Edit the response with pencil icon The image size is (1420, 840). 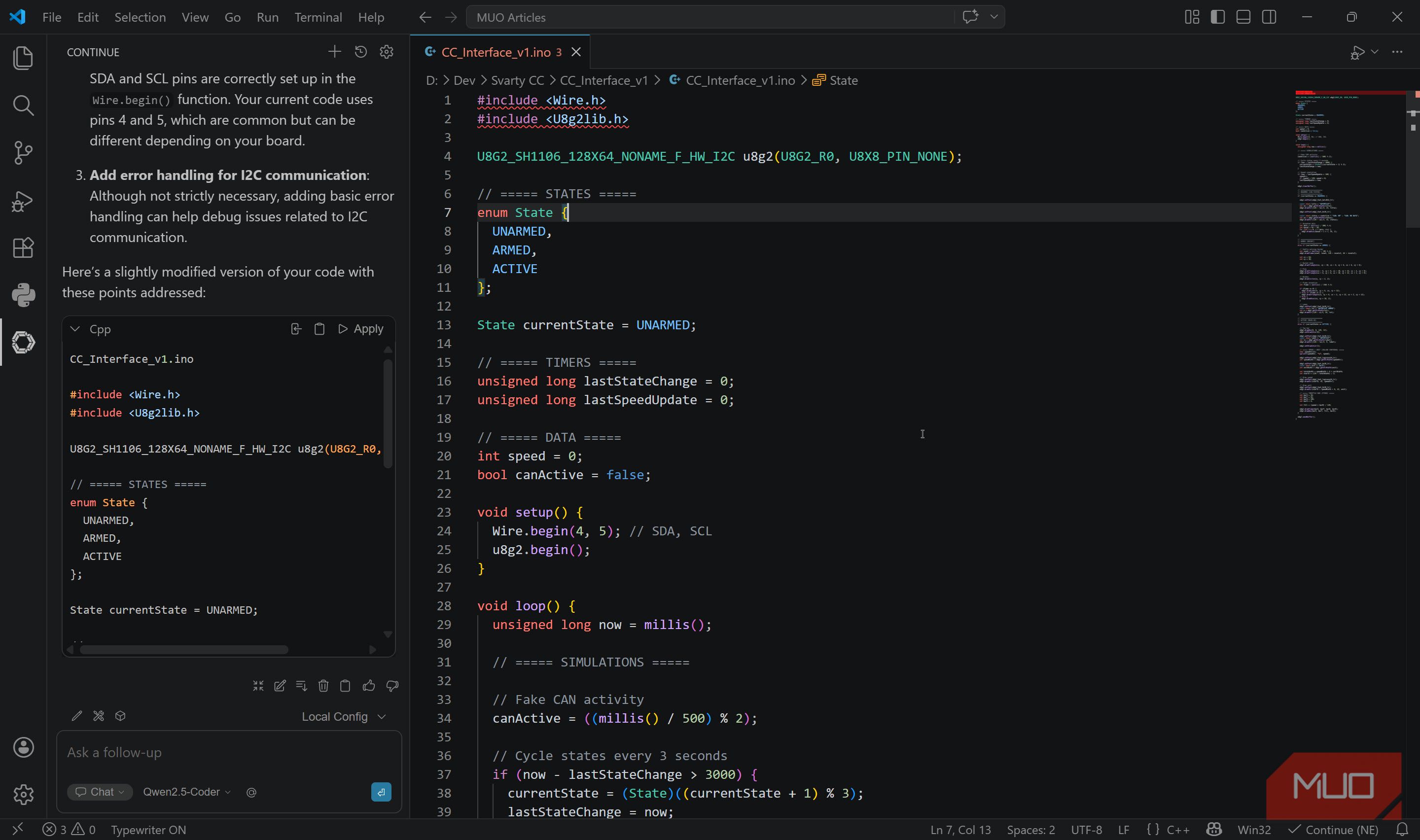pos(280,686)
